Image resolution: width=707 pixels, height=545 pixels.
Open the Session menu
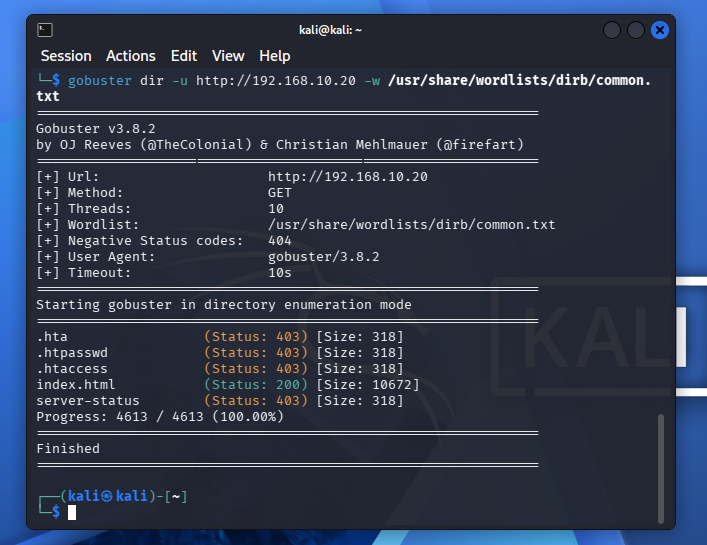click(66, 56)
